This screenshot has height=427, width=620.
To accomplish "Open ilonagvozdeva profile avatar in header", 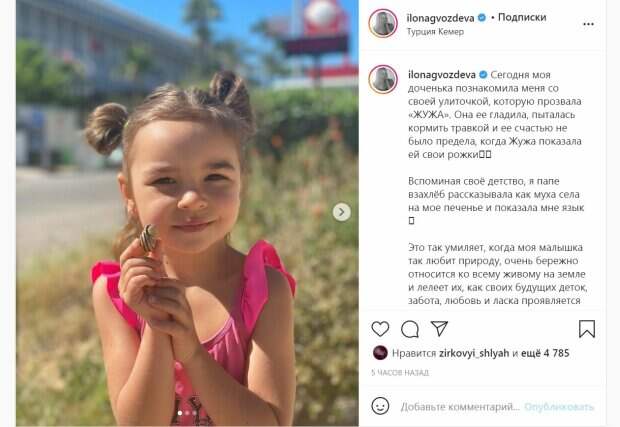I will click(x=383, y=23).
